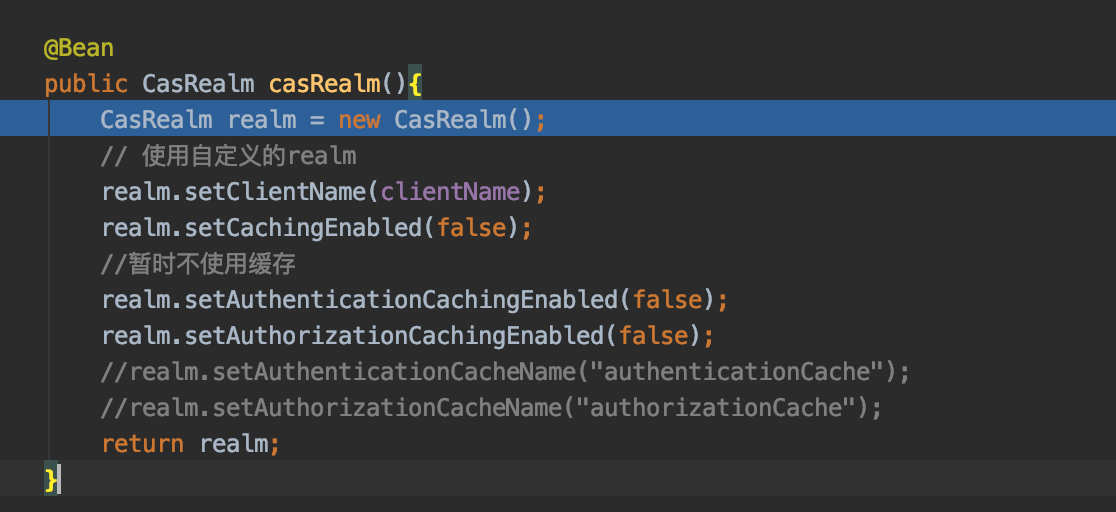This screenshot has height=512, width=1116.
Task: Place cursor on the public keyword
Action: 86,84
